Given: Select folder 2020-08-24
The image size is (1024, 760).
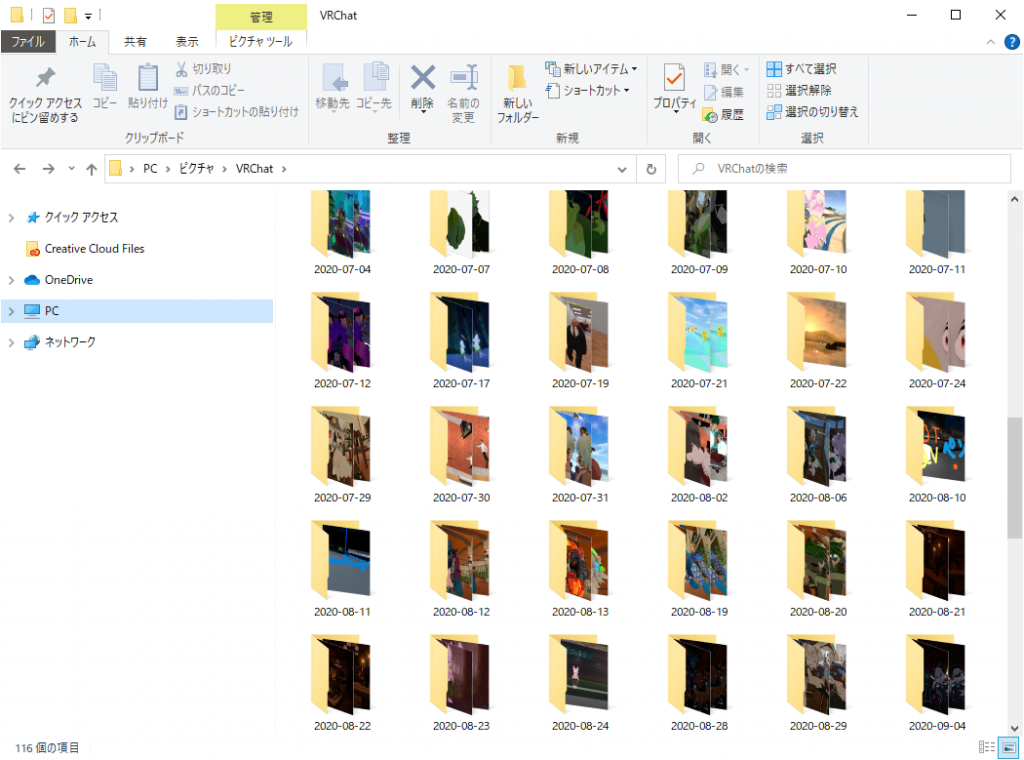Looking at the screenshot, I should pyautogui.click(x=580, y=684).
